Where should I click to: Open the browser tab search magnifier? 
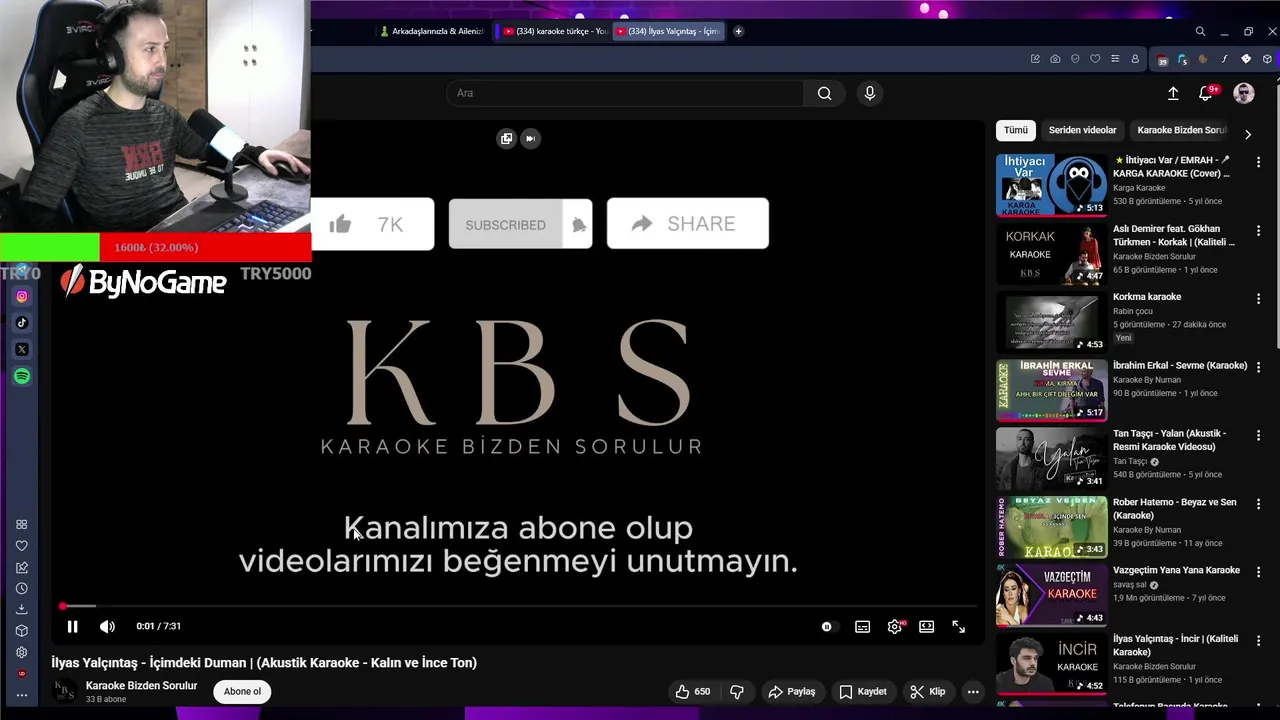pos(1200,32)
